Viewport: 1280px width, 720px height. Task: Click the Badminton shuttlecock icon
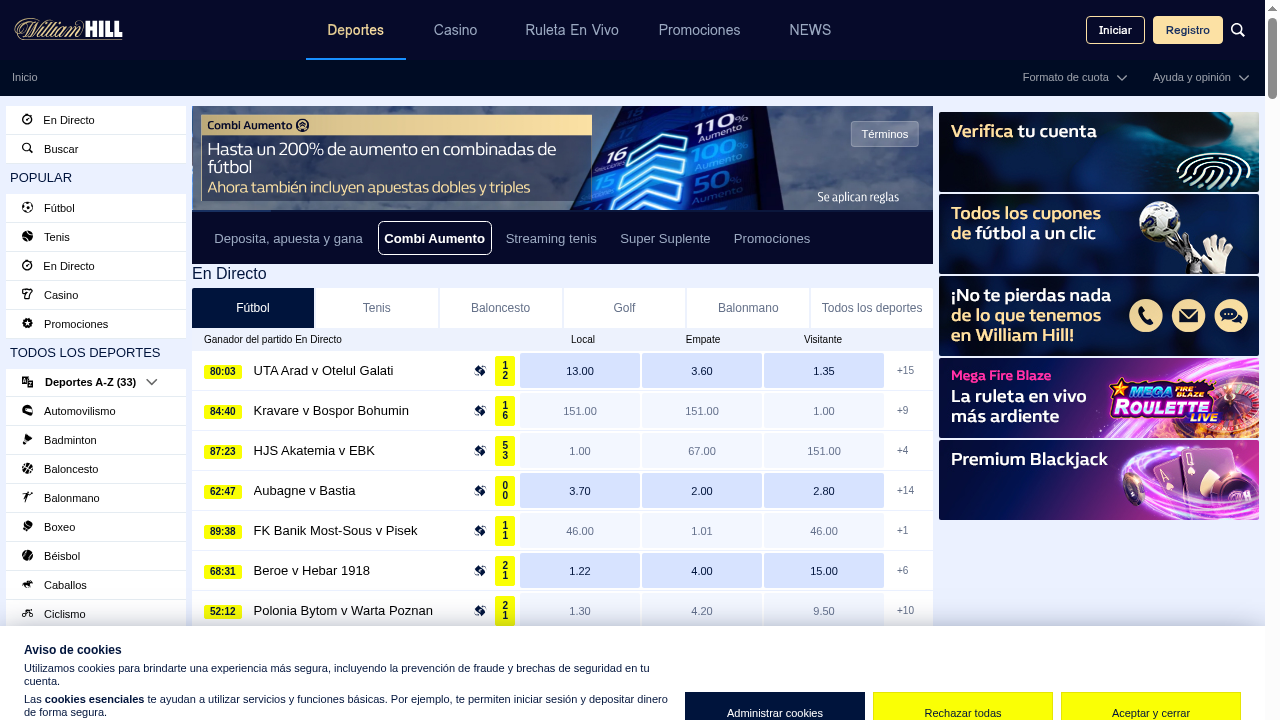tap(27, 440)
